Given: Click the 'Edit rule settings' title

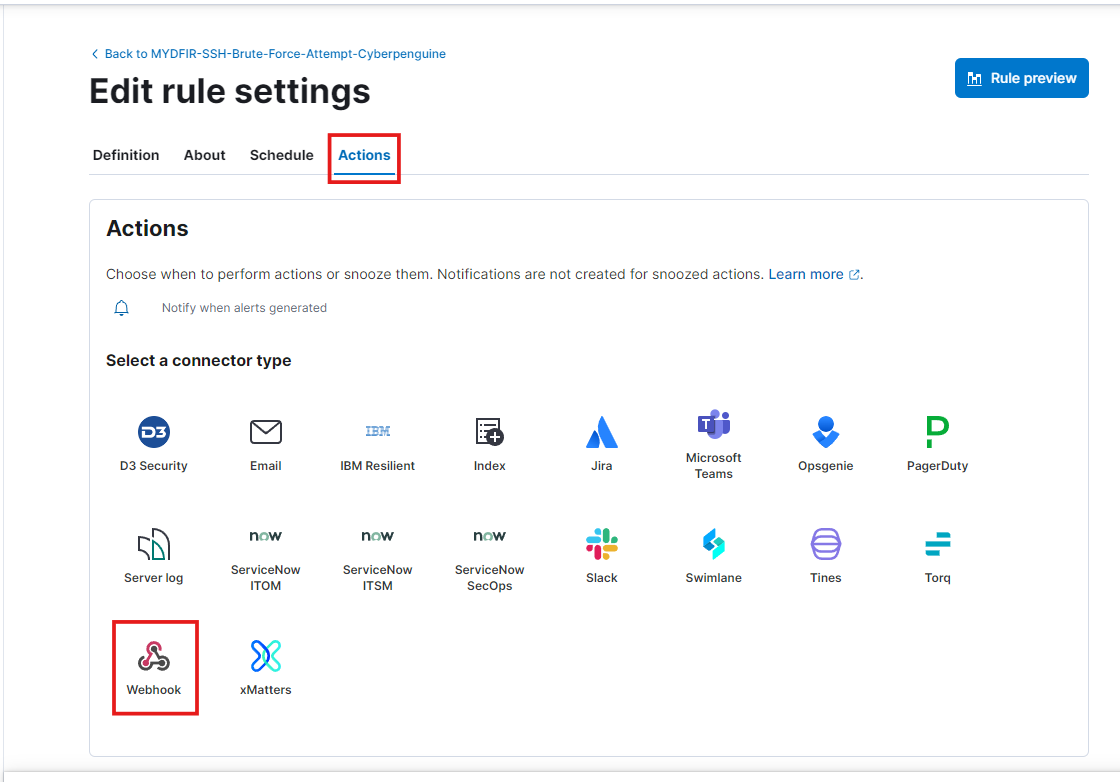Looking at the screenshot, I should (230, 91).
